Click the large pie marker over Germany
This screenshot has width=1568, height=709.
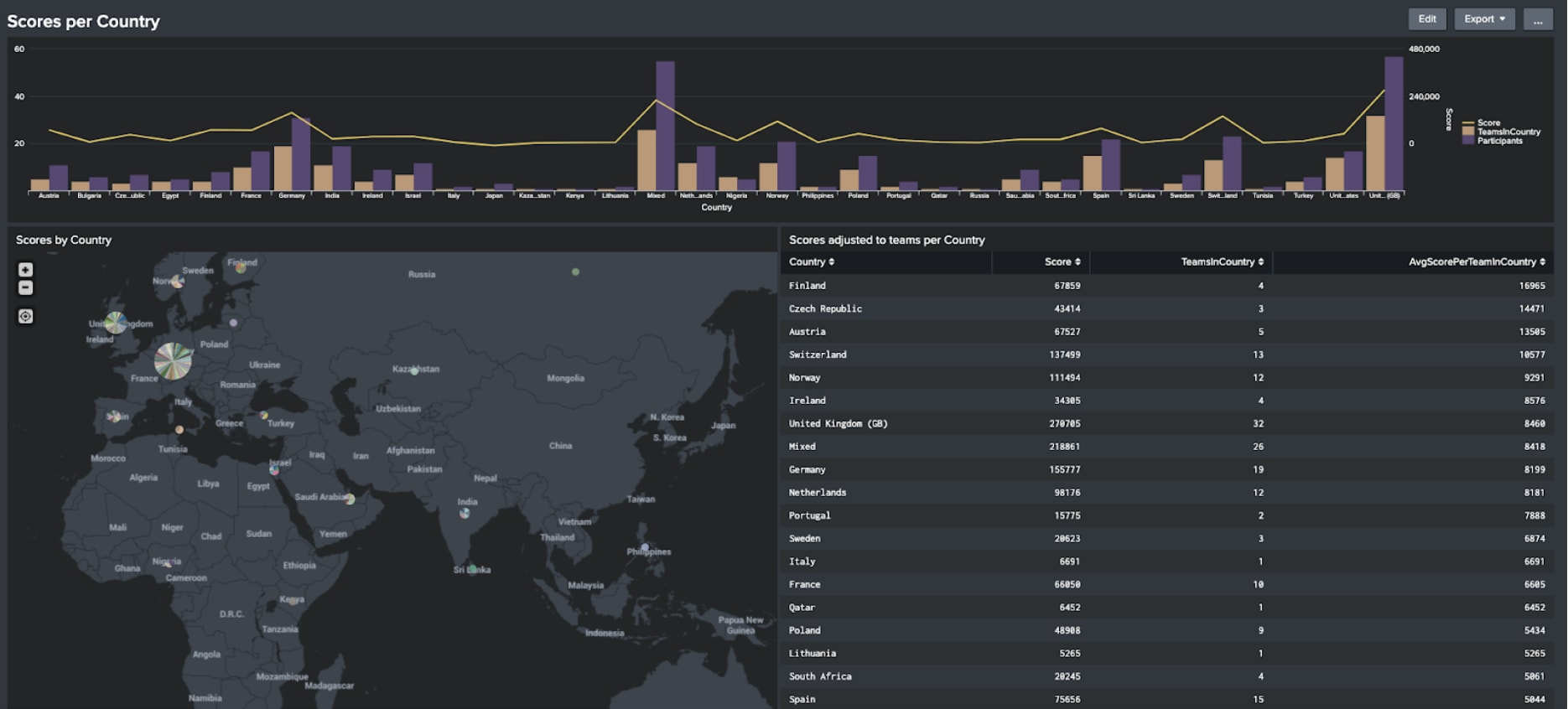[x=174, y=361]
